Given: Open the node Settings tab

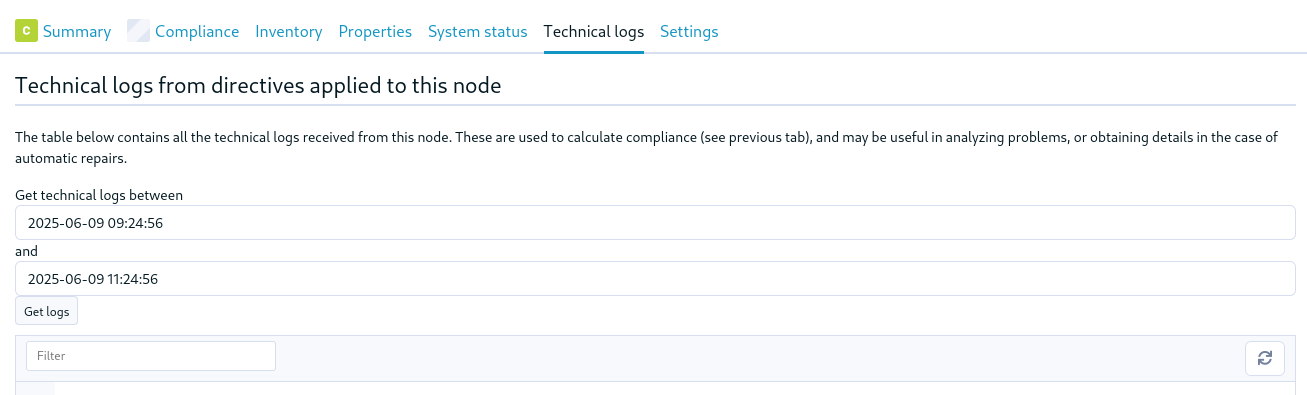Looking at the screenshot, I should point(689,31).
